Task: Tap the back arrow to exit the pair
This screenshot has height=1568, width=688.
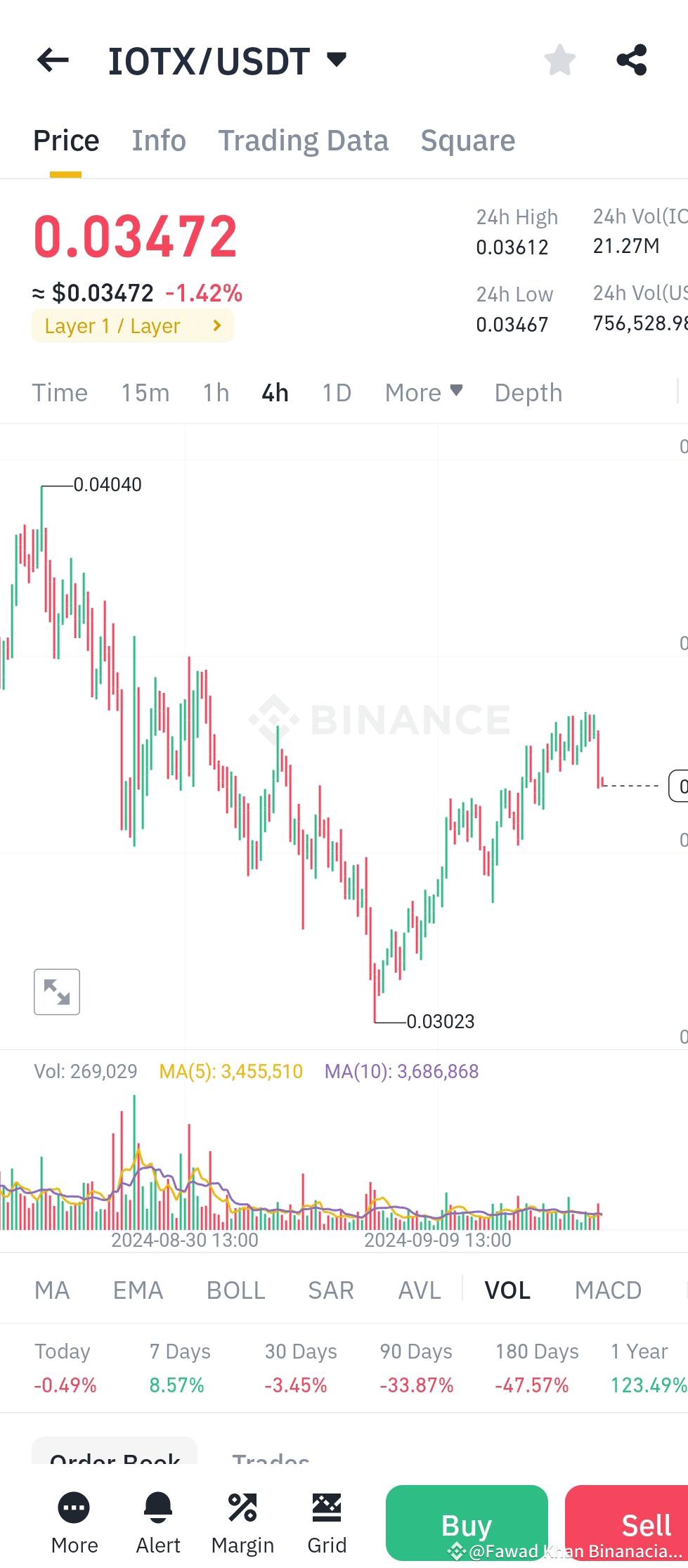Action: click(53, 60)
